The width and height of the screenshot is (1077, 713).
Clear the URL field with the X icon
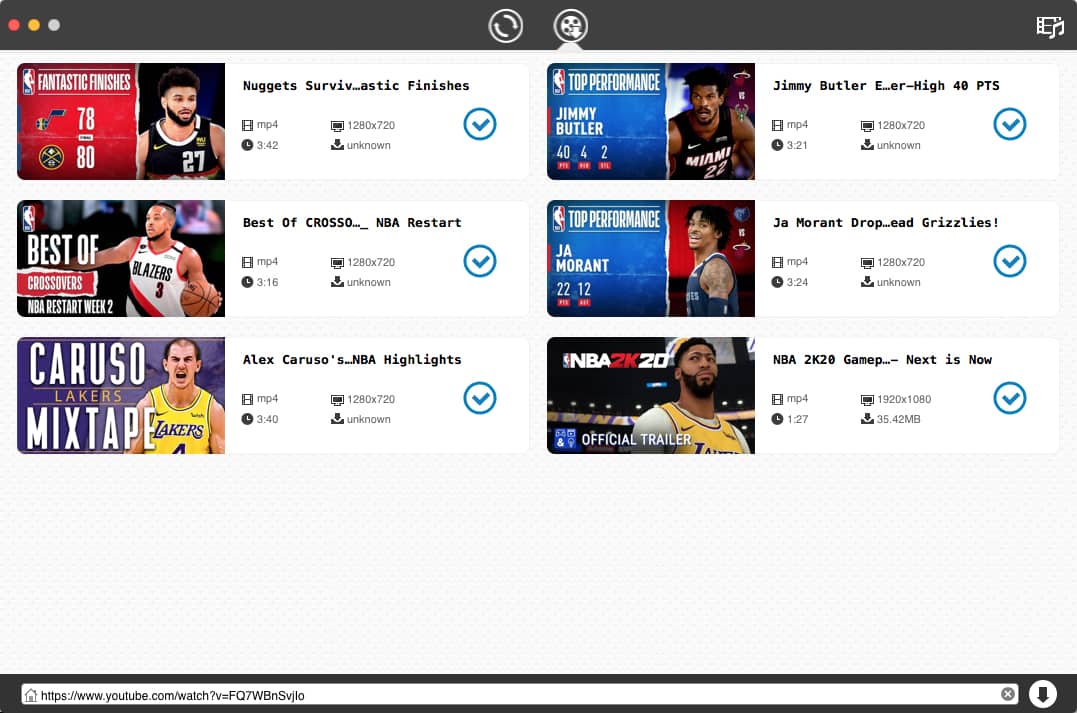[x=1008, y=694]
